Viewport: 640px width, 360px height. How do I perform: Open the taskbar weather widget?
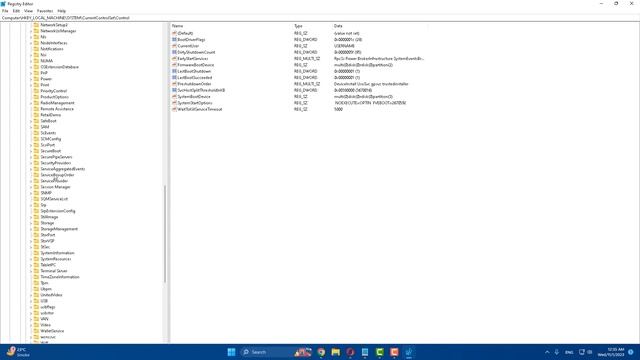pyautogui.click(x=18, y=352)
